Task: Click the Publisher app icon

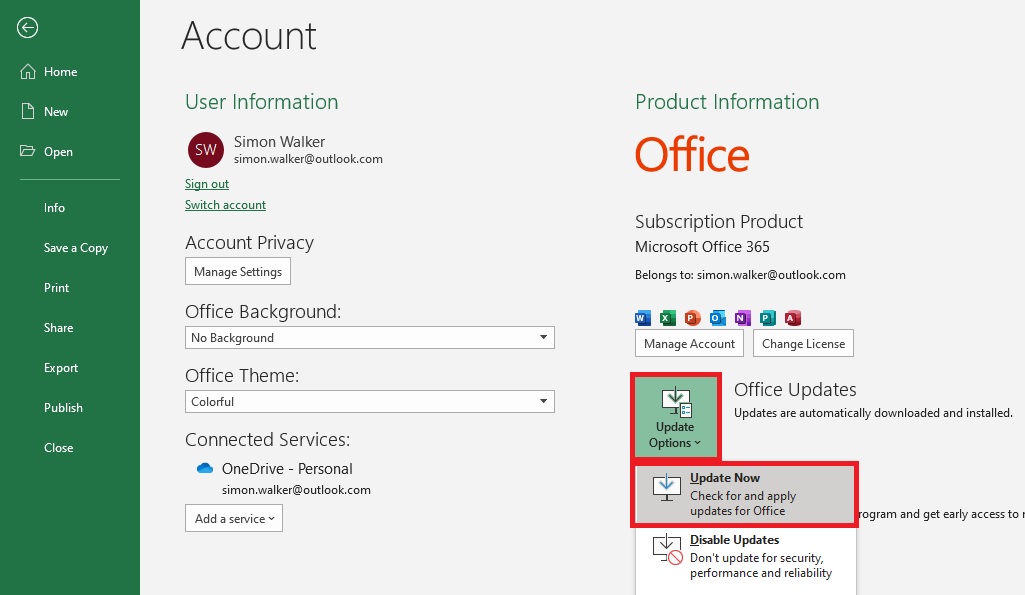Action: [x=767, y=318]
